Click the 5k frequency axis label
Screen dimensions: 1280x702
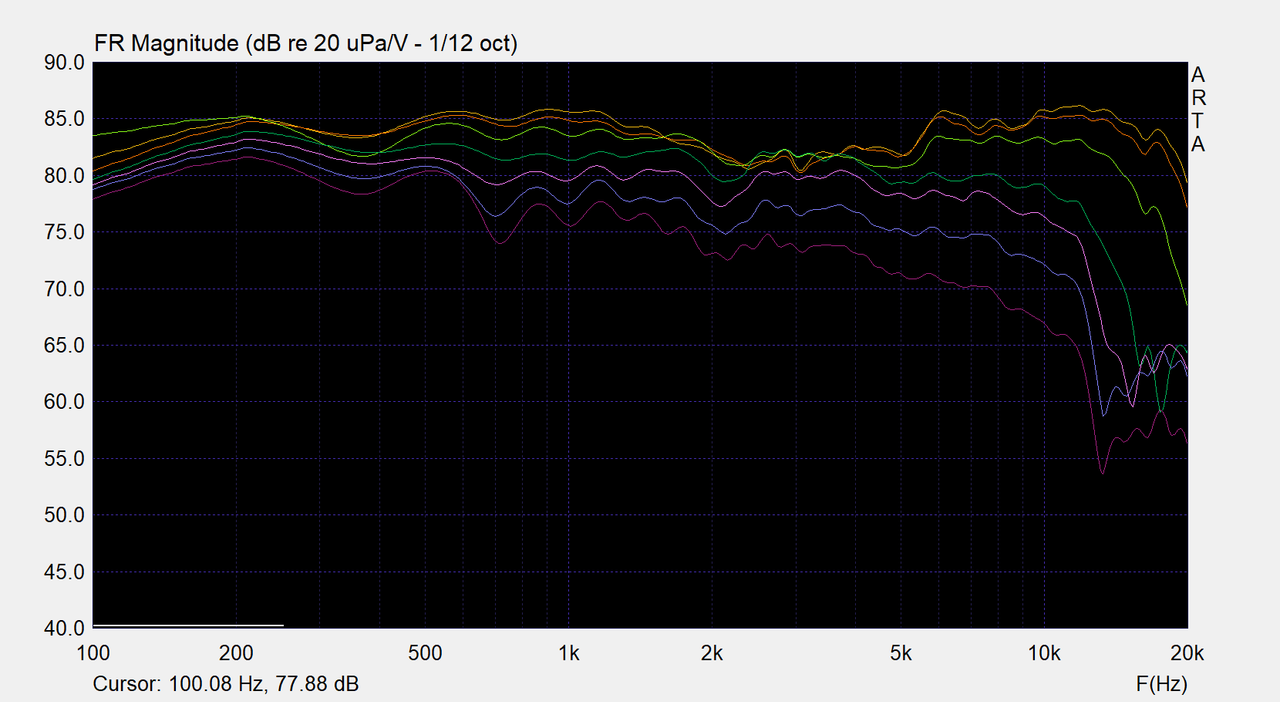coord(901,654)
